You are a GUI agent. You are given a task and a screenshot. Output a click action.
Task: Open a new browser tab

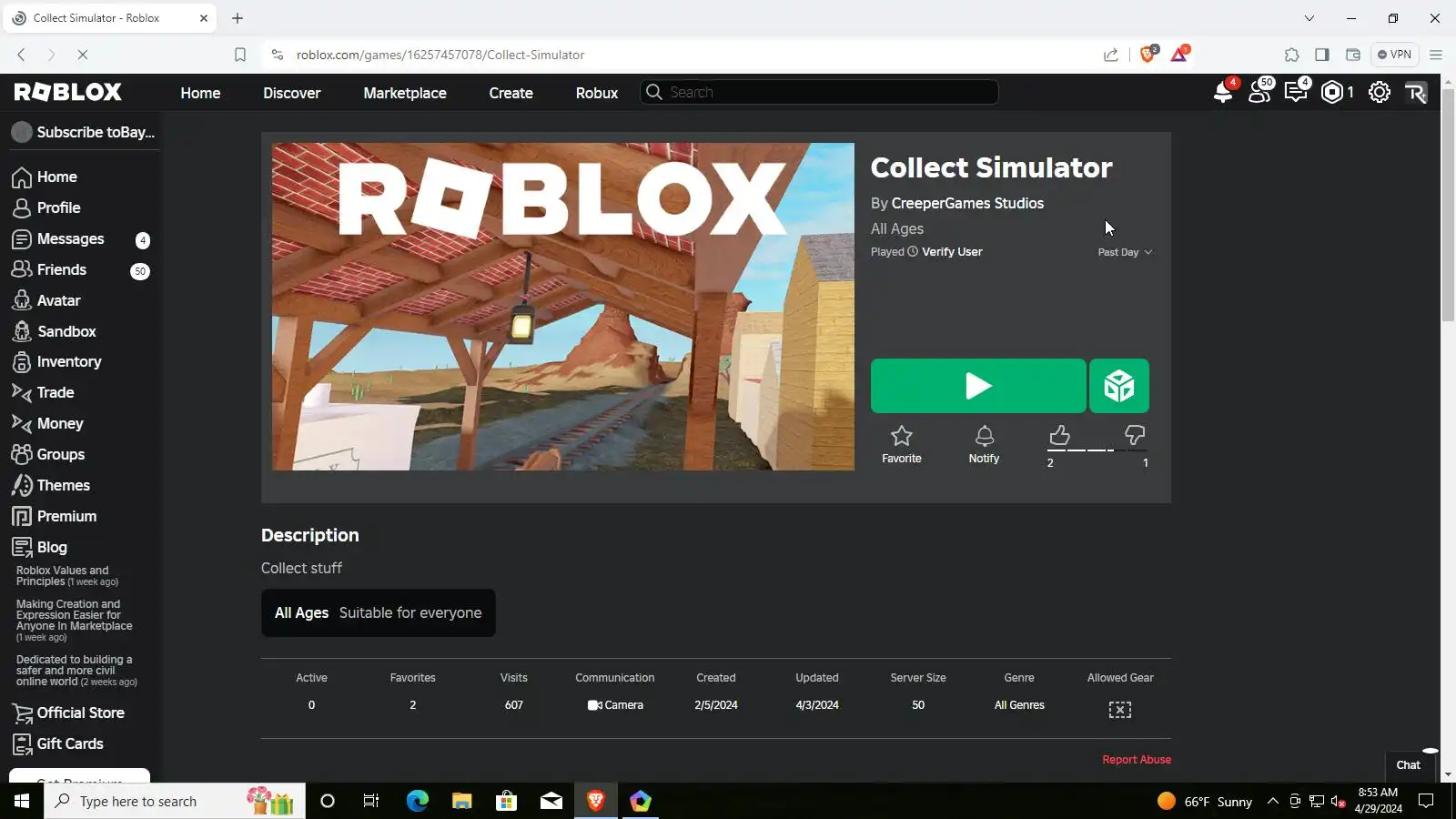238,18
